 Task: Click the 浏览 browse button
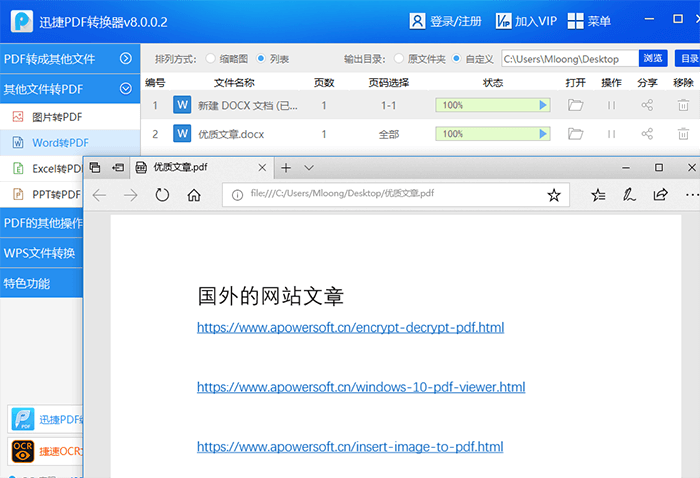pyautogui.click(x=653, y=58)
